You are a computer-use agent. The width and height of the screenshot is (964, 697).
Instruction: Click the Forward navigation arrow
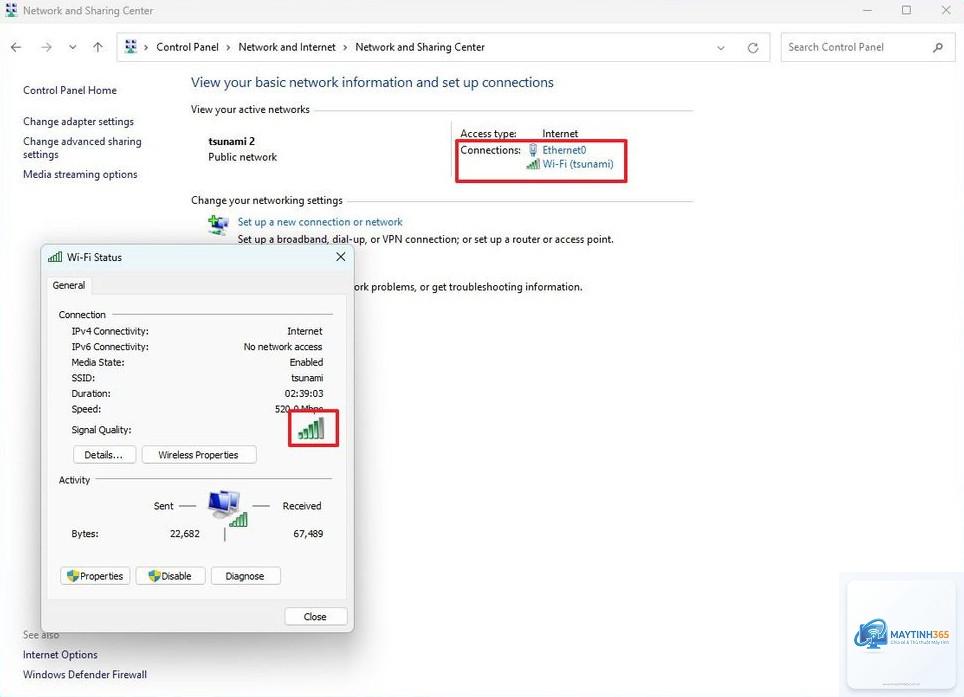pos(46,47)
